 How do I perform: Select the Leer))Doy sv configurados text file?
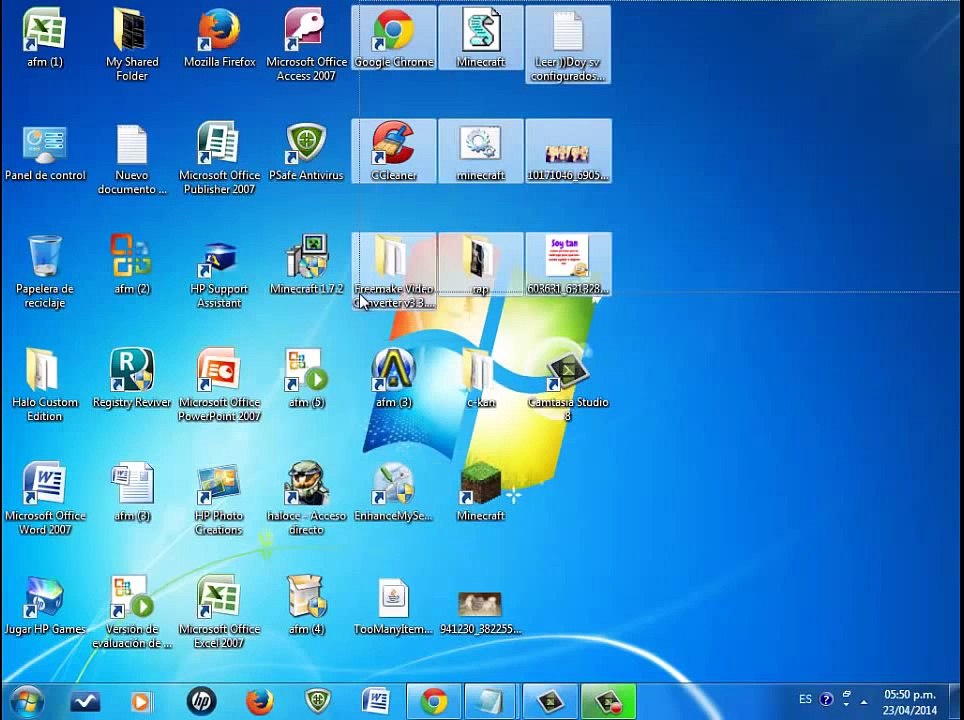568,44
